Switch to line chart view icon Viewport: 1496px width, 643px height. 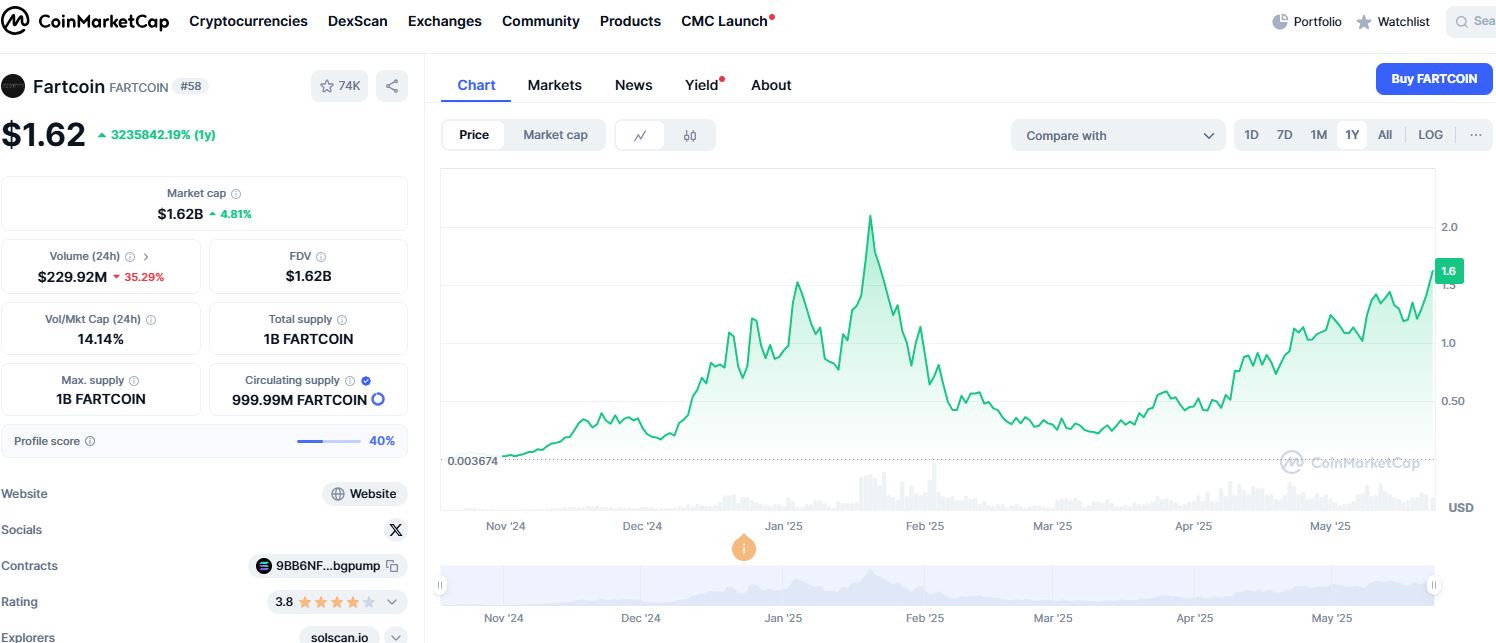click(640, 135)
